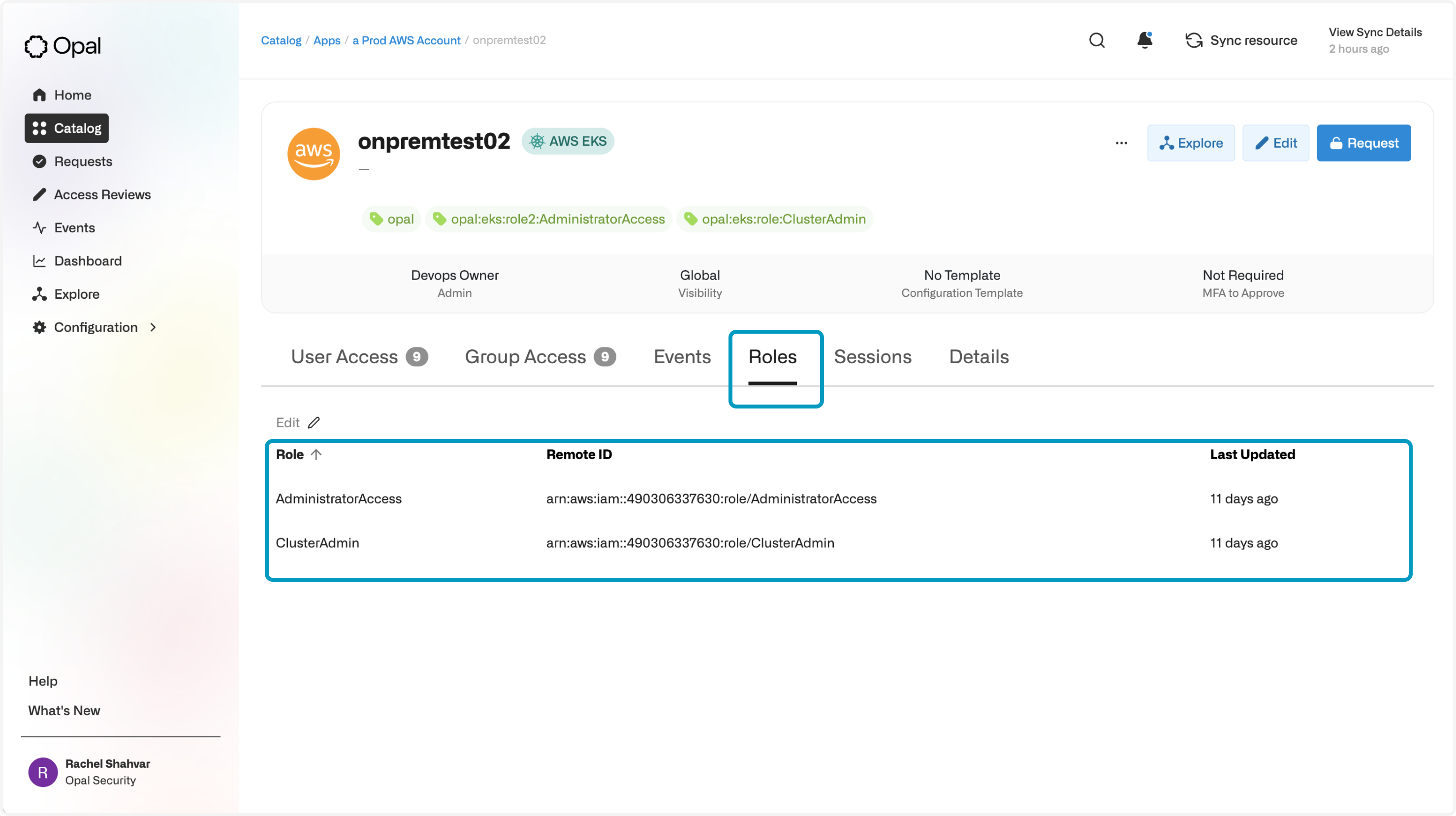Screen dimensions: 1456x816
Task: Click the AWS EKS type badge
Action: pyautogui.click(x=568, y=141)
